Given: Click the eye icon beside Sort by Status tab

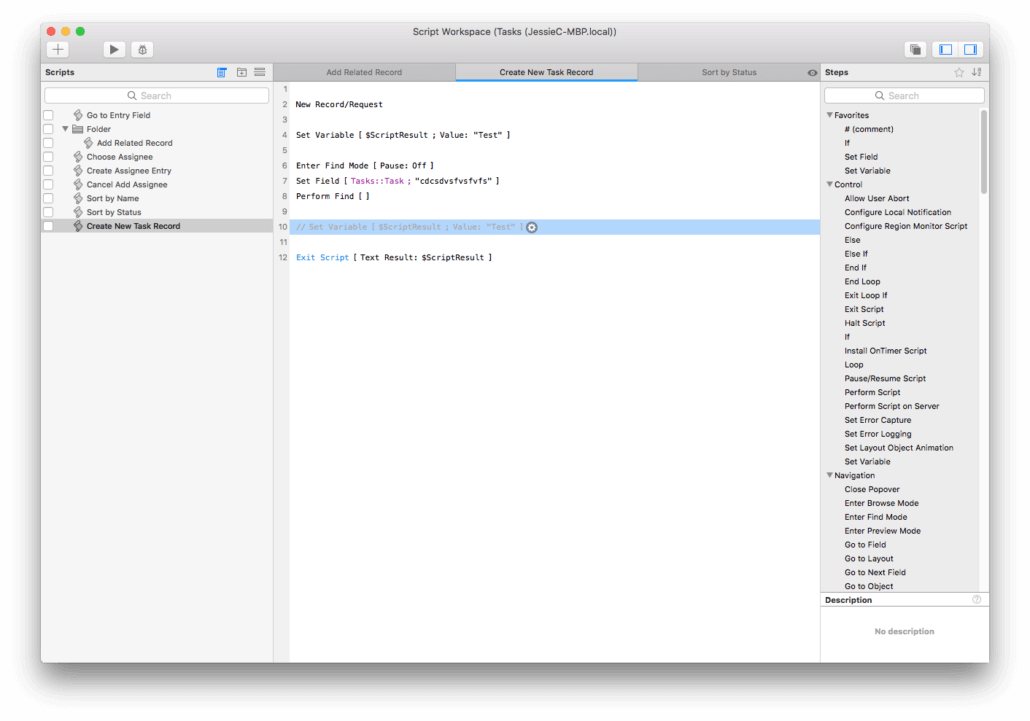Looking at the screenshot, I should point(812,72).
